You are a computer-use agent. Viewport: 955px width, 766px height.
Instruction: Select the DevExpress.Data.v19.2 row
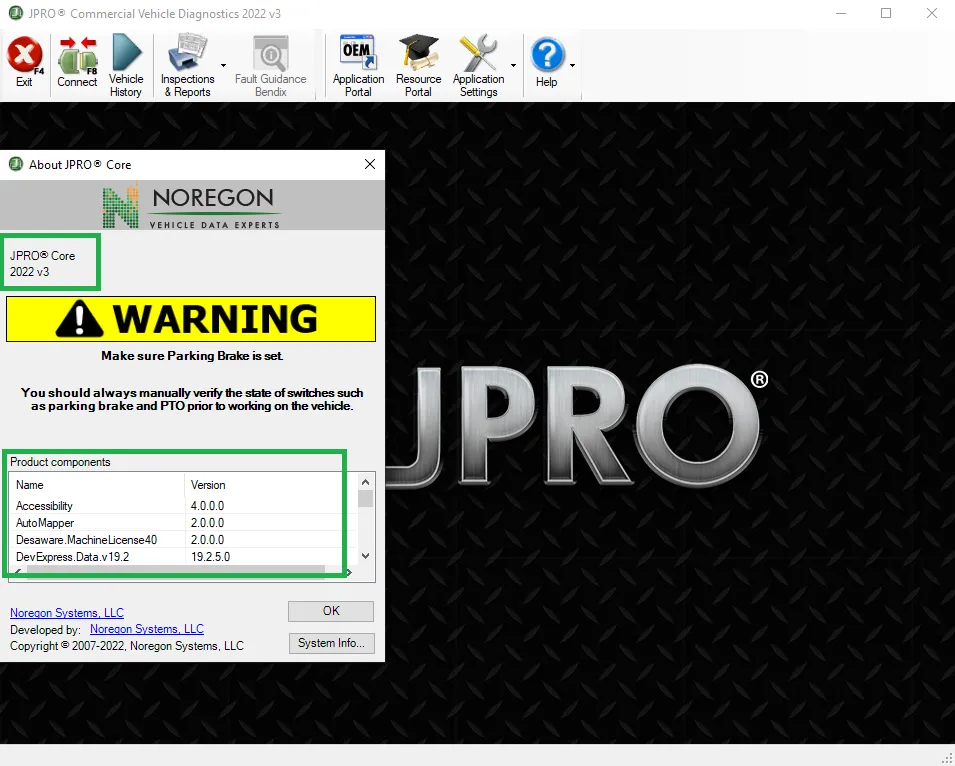click(x=183, y=557)
